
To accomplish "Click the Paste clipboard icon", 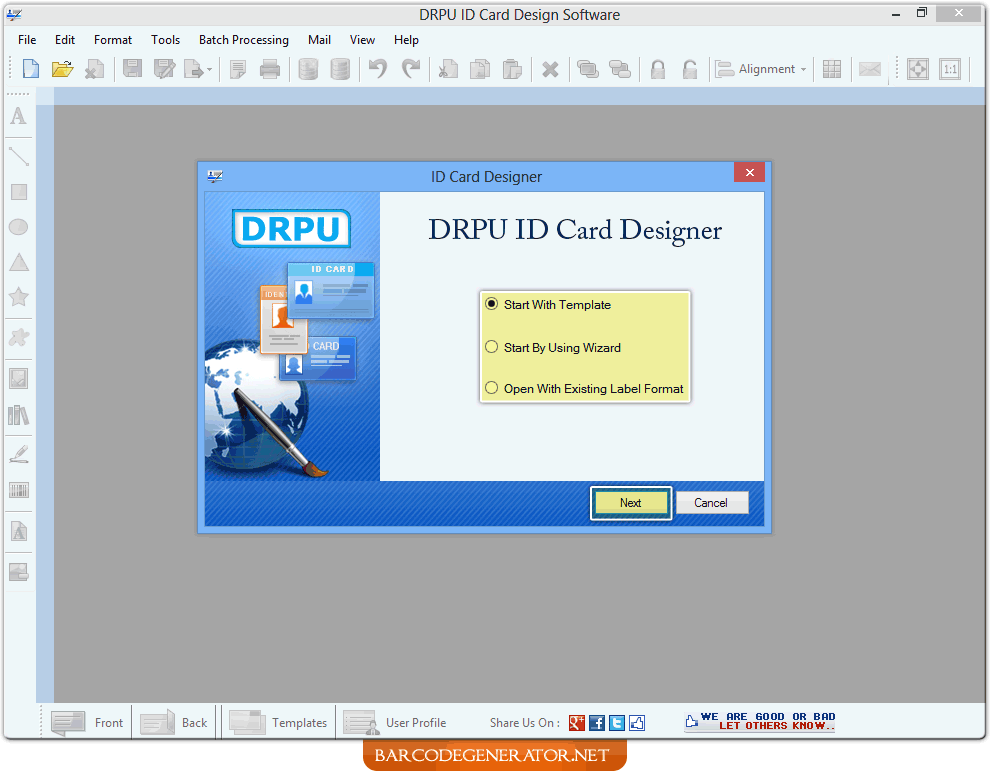I will (x=512, y=69).
